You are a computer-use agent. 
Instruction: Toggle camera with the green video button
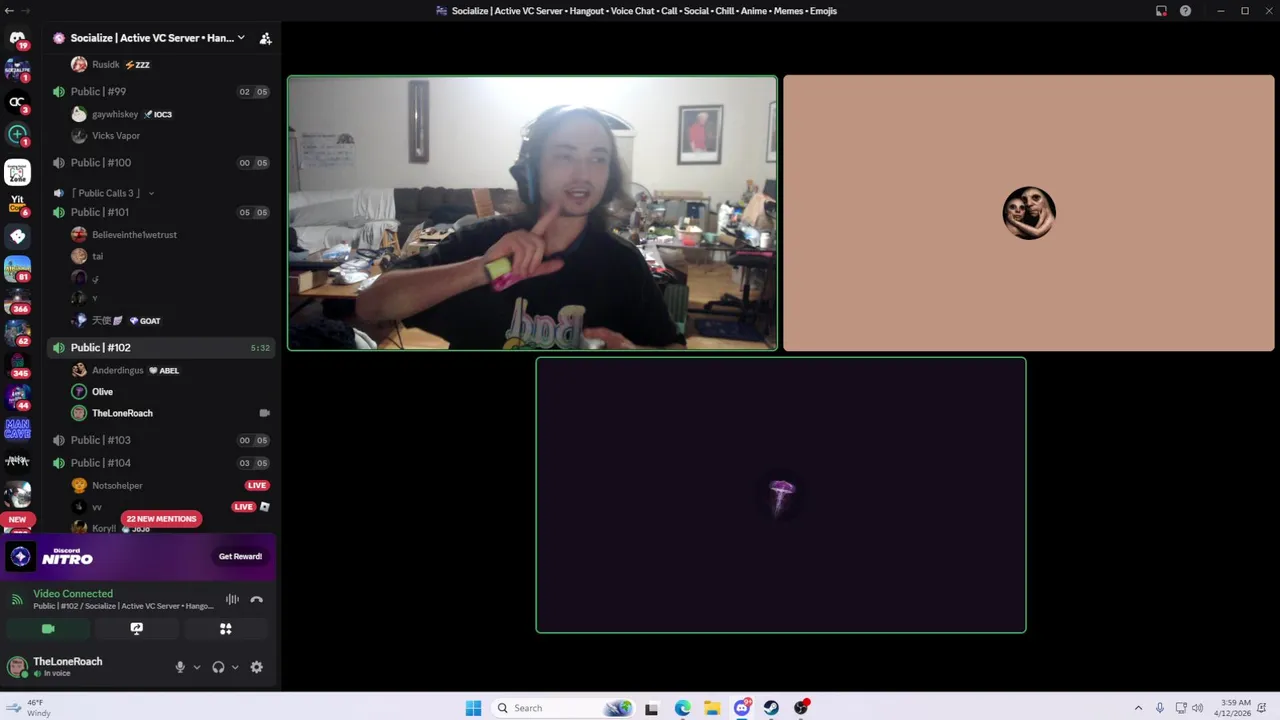pos(48,629)
